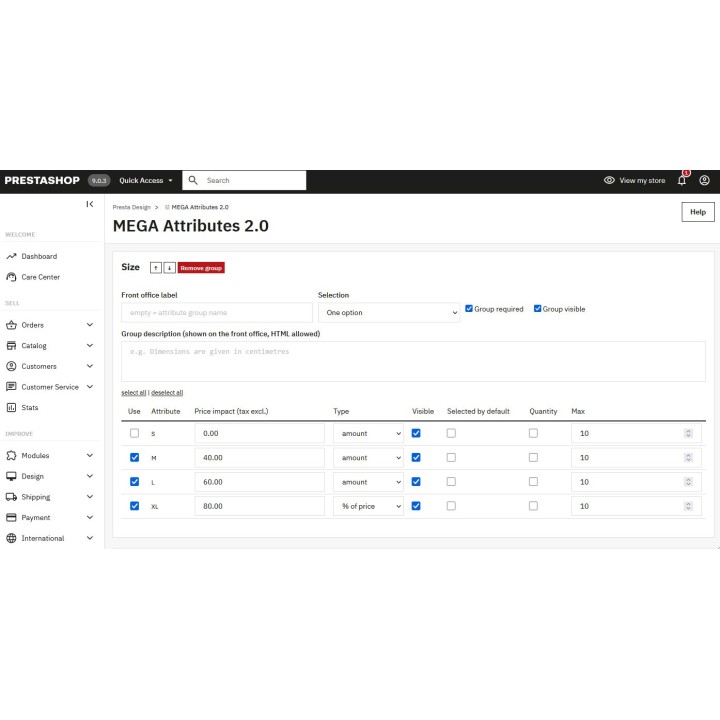
Task: Open the user profile icon
Action: pyautogui.click(x=704, y=180)
